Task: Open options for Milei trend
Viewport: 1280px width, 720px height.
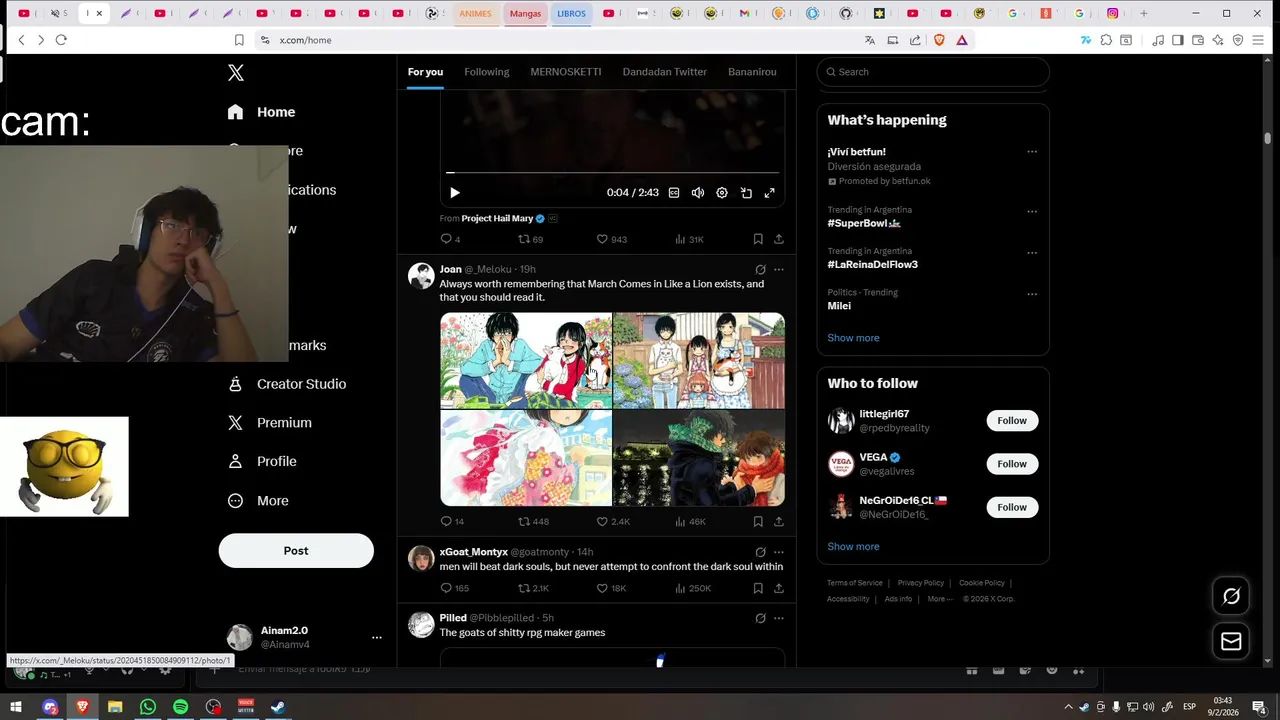Action: 1032,294
